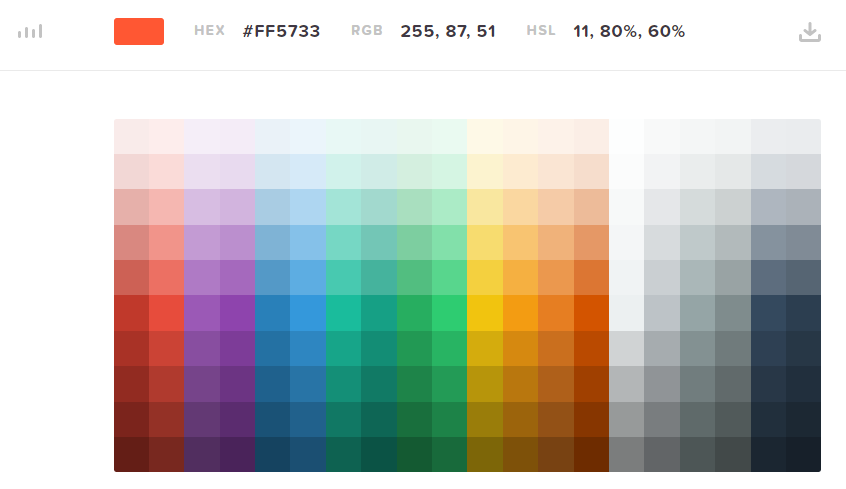The width and height of the screenshot is (846, 489).
Task: Click the HSL label
Action: (x=541, y=31)
